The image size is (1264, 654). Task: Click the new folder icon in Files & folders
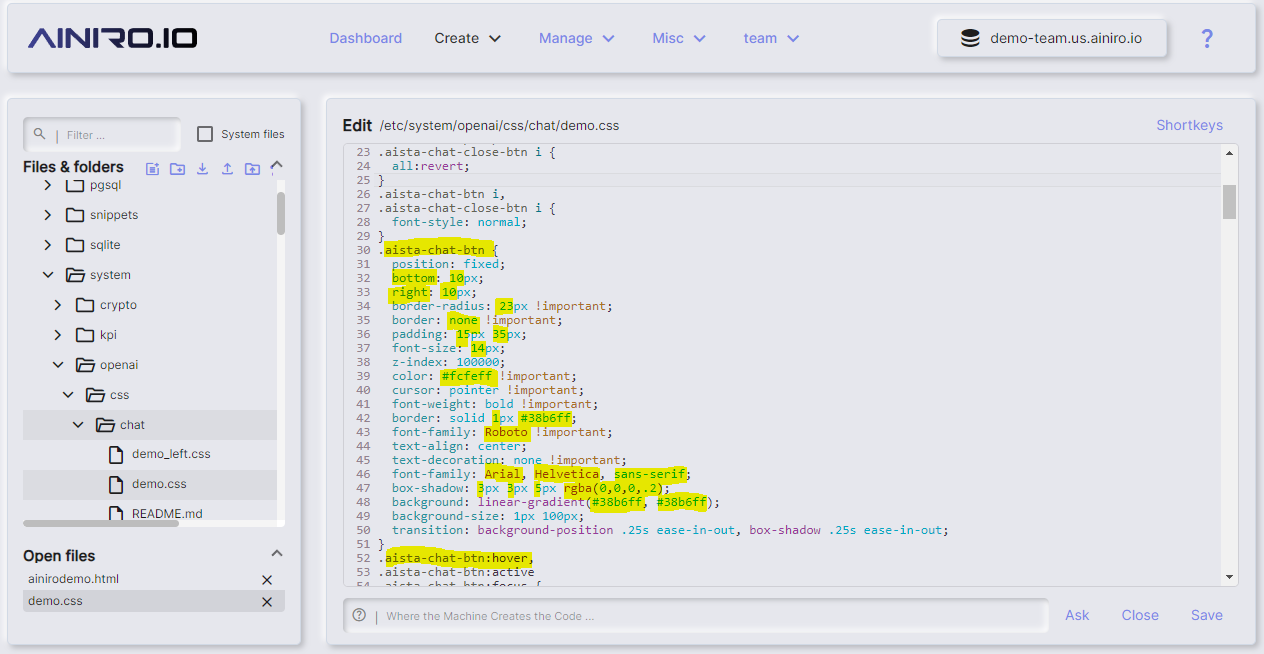177,169
